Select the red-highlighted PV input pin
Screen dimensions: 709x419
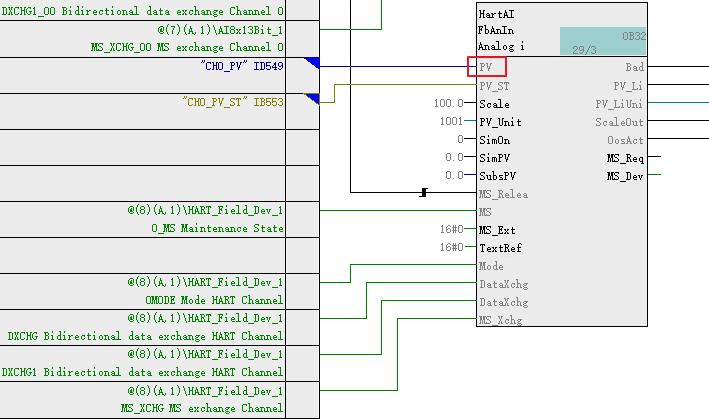click(486, 67)
